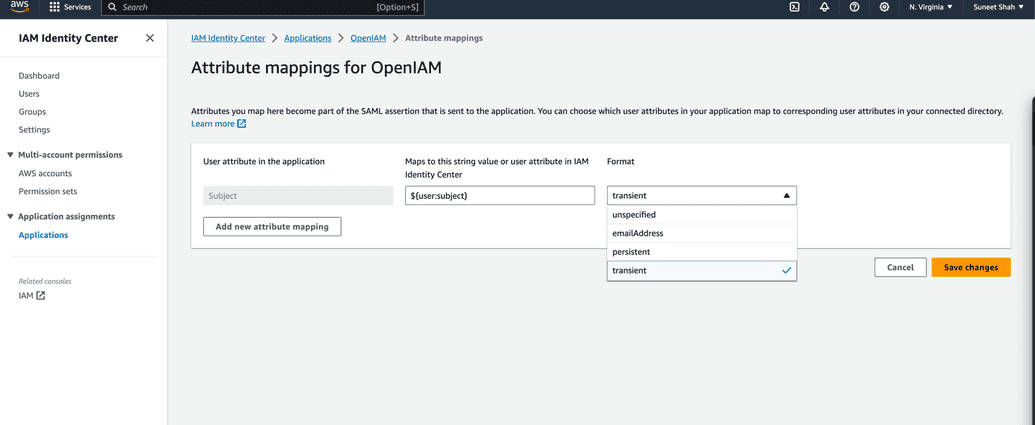Launch the CloudShell terminal icon
The height and width of the screenshot is (425, 1035).
pos(794,7)
